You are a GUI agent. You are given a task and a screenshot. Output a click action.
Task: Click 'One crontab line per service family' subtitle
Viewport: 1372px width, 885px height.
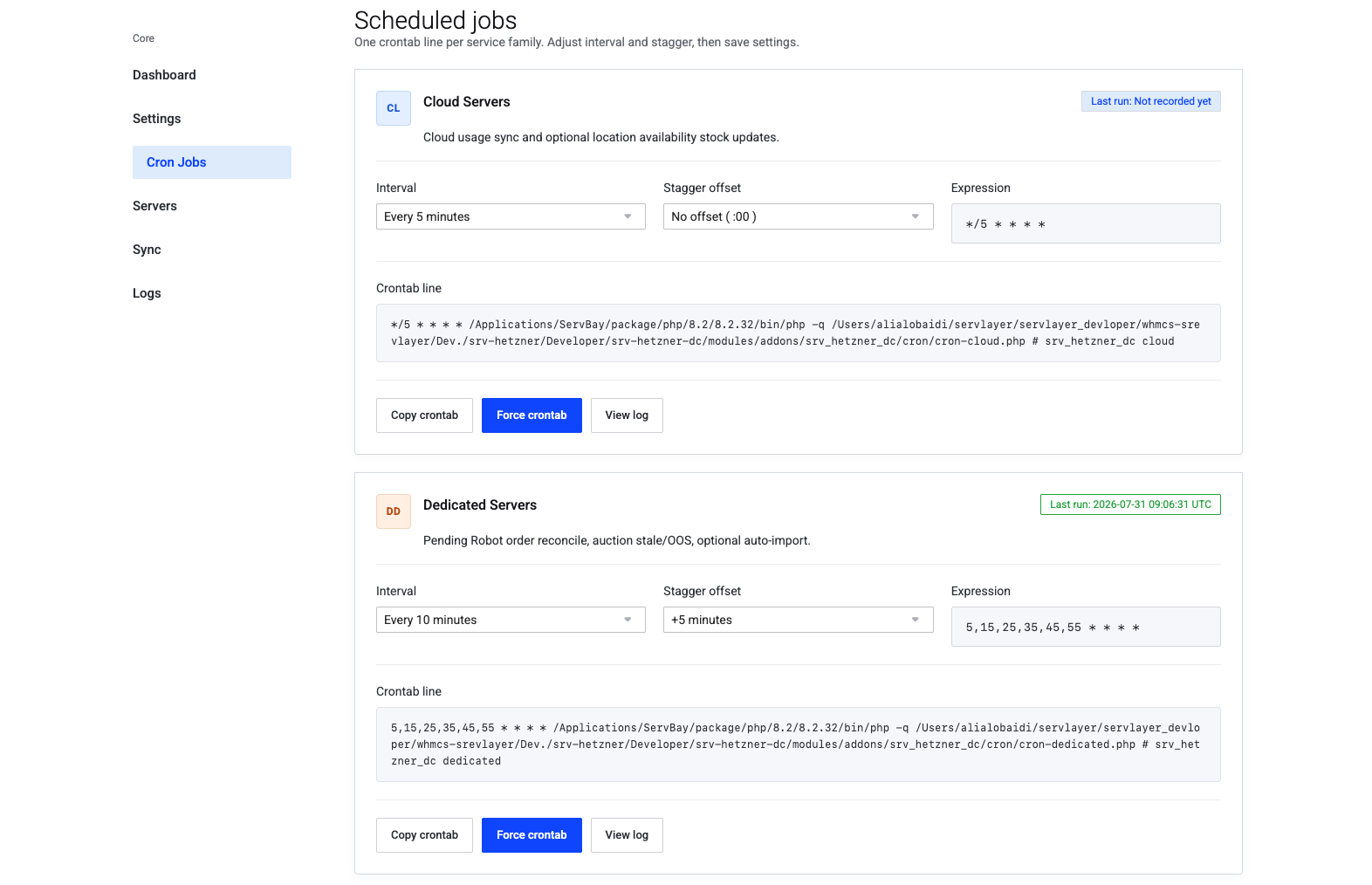[x=577, y=42]
